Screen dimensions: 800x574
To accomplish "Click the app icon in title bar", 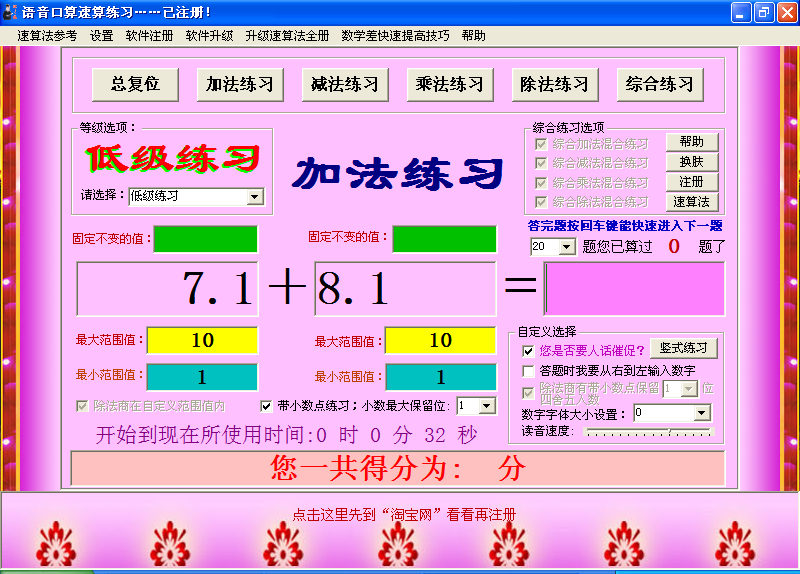I will click(10, 12).
